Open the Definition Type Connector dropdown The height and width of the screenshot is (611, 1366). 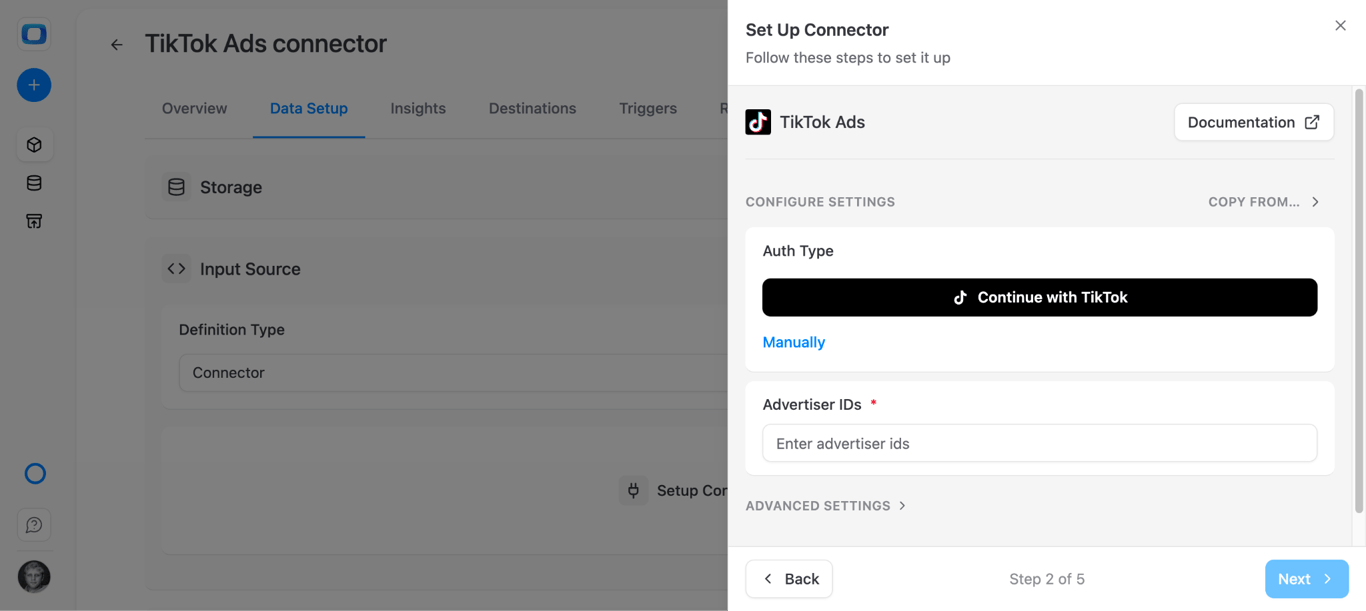(453, 372)
